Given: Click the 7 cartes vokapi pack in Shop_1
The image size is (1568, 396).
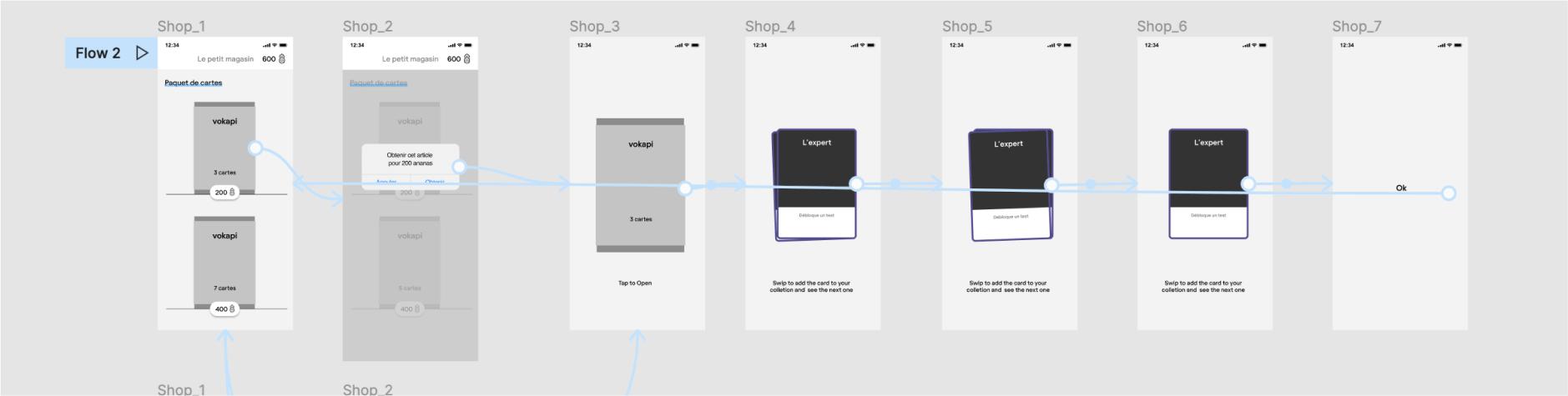Looking at the screenshot, I should coord(224,260).
